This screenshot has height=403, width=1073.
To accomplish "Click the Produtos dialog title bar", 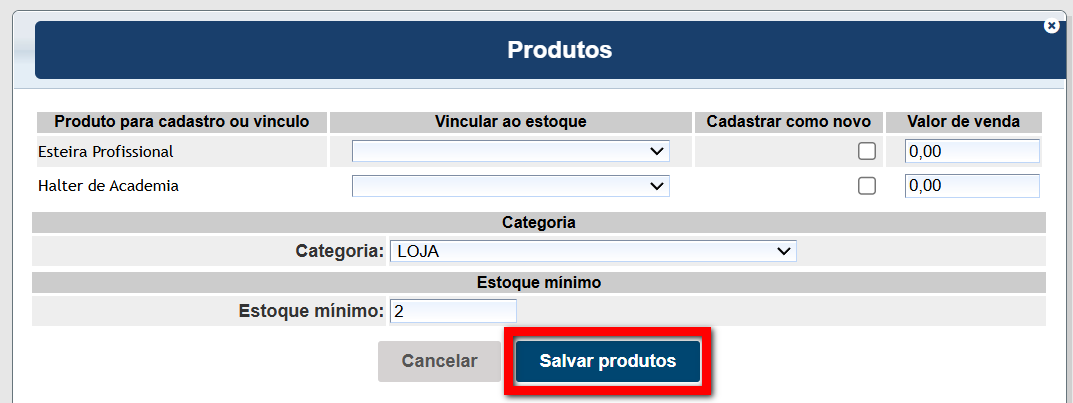I will [x=559, y=50].
